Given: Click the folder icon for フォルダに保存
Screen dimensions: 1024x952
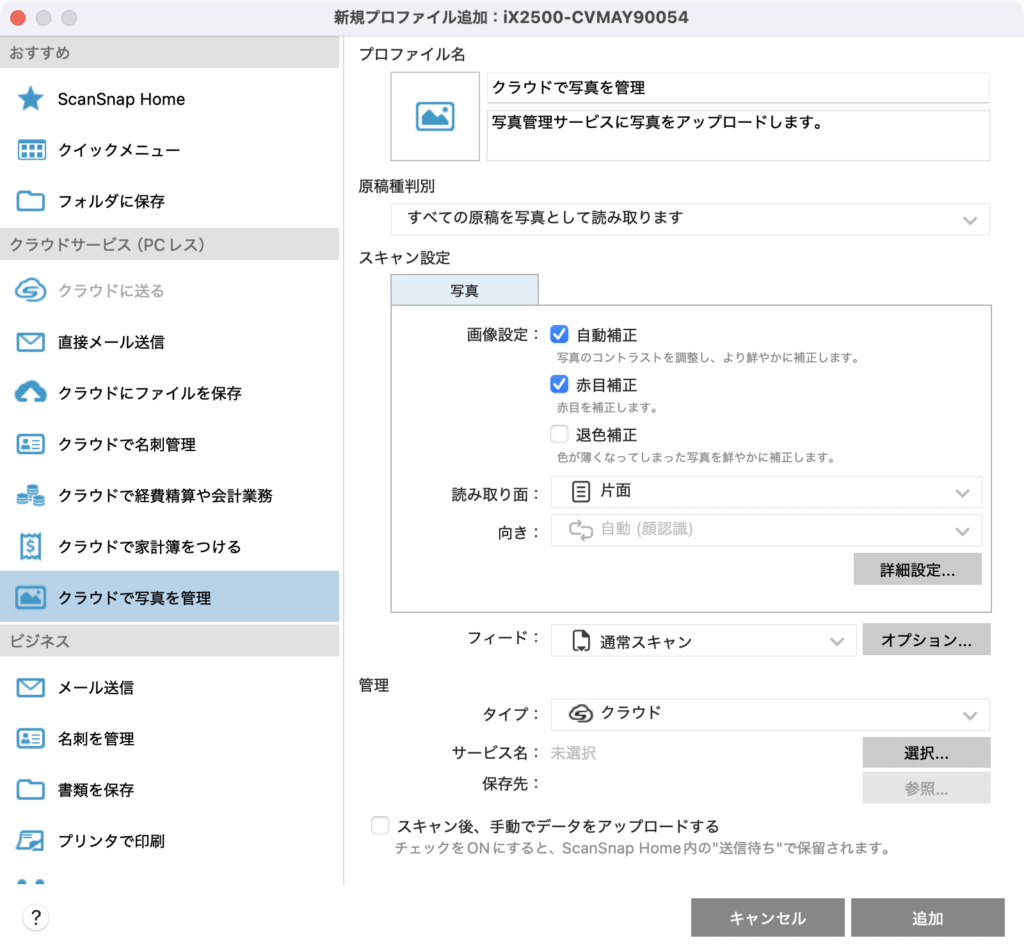Looking at the screenshot, I should 31,201.
